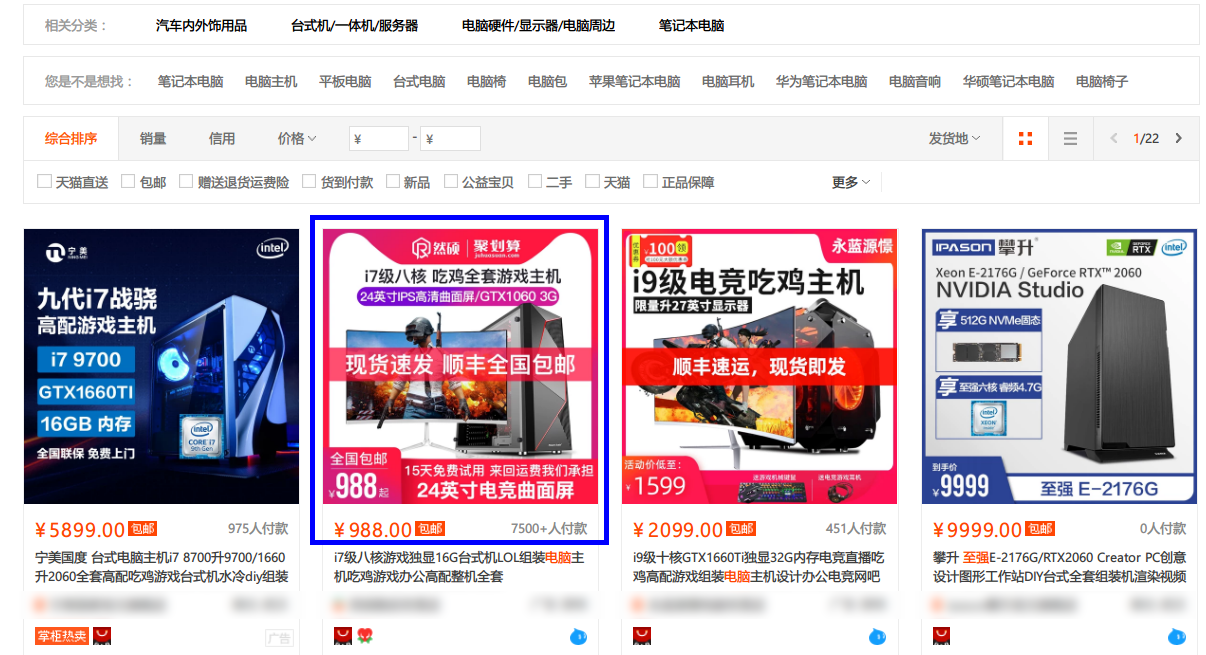
Task: Enable the 公益宝贝 checkbox
Action: coord(451,181)
